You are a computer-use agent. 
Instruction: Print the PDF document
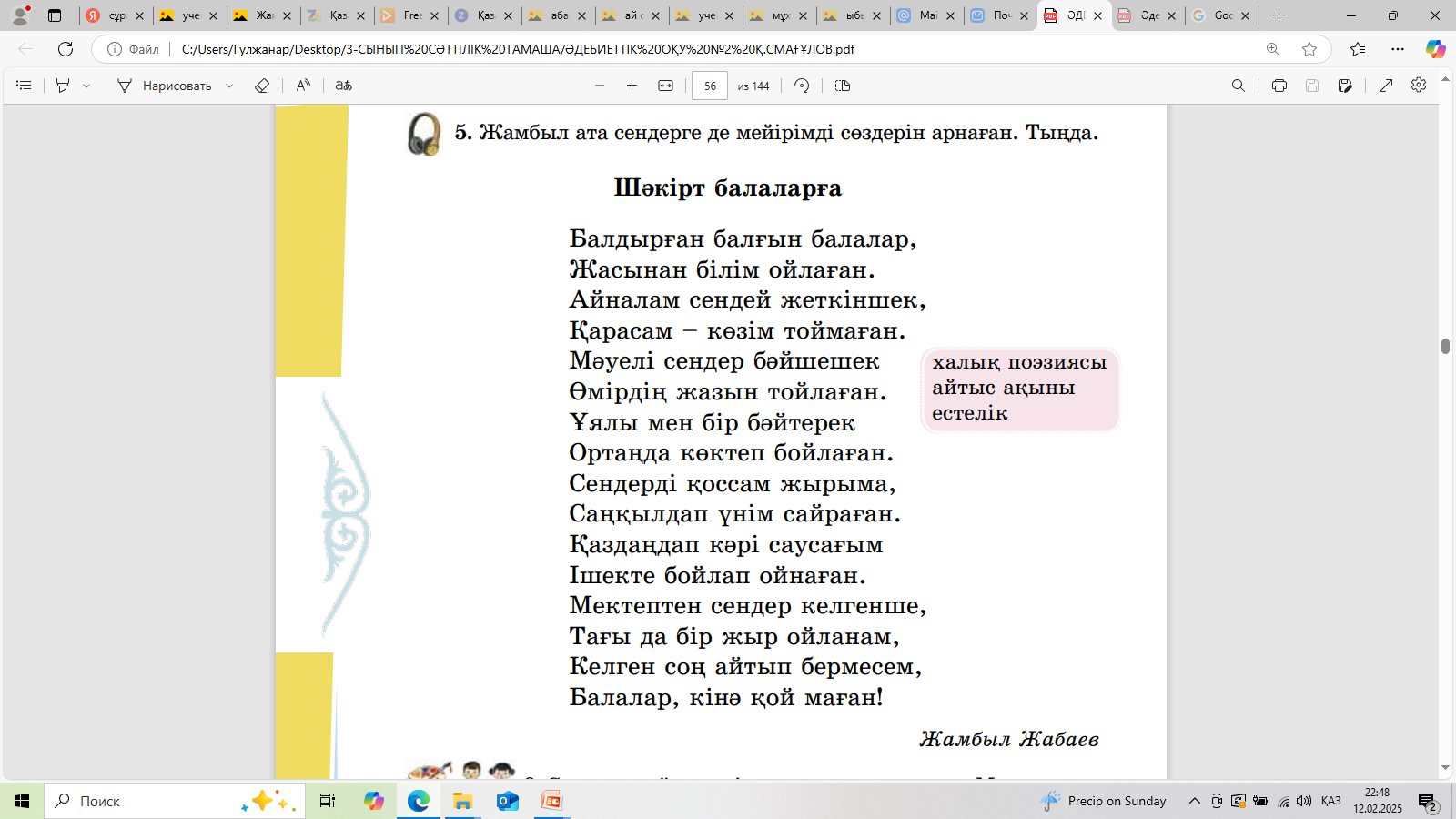[1279, 86]
